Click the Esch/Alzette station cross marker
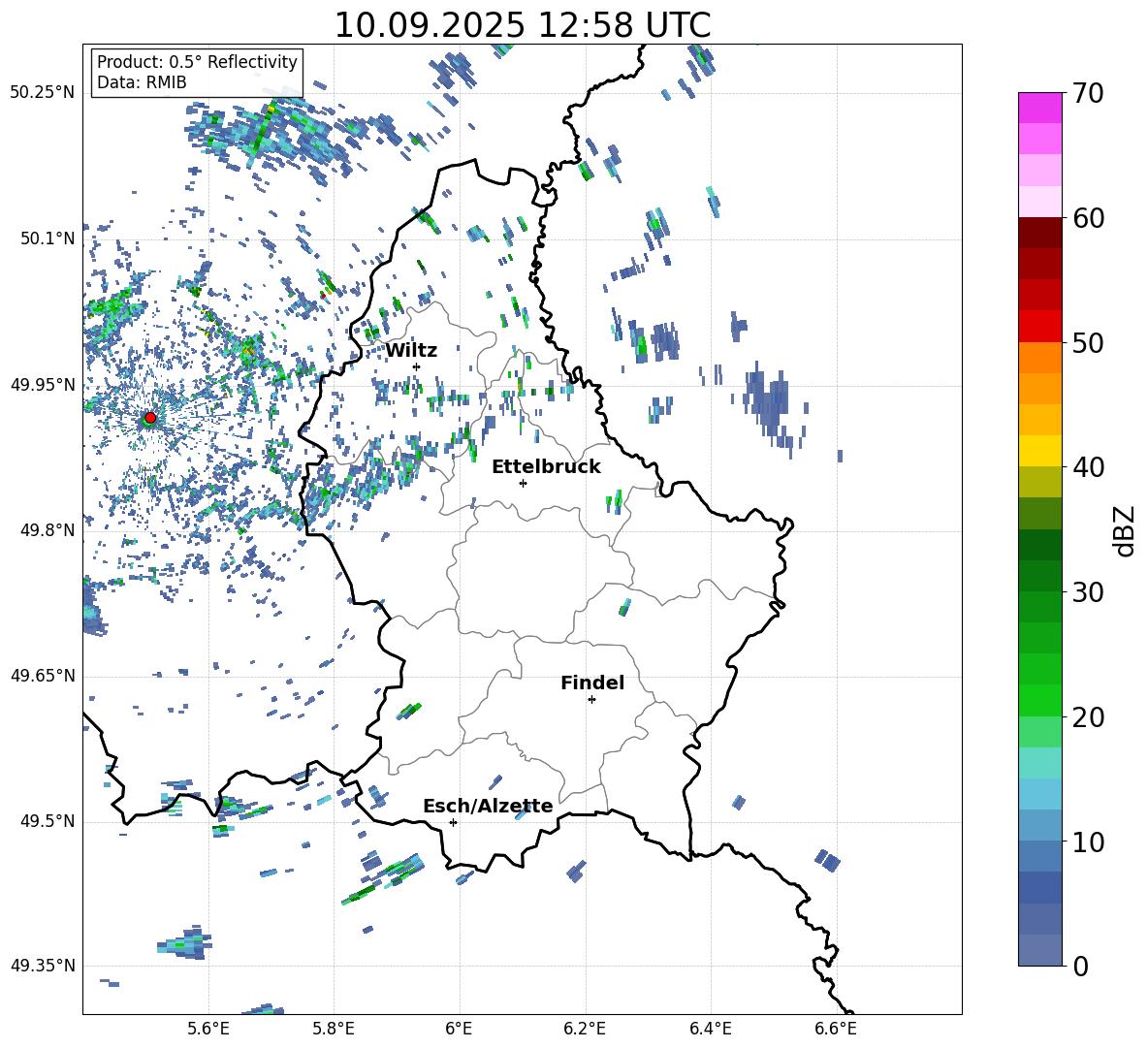 click(x=453, y=822)
